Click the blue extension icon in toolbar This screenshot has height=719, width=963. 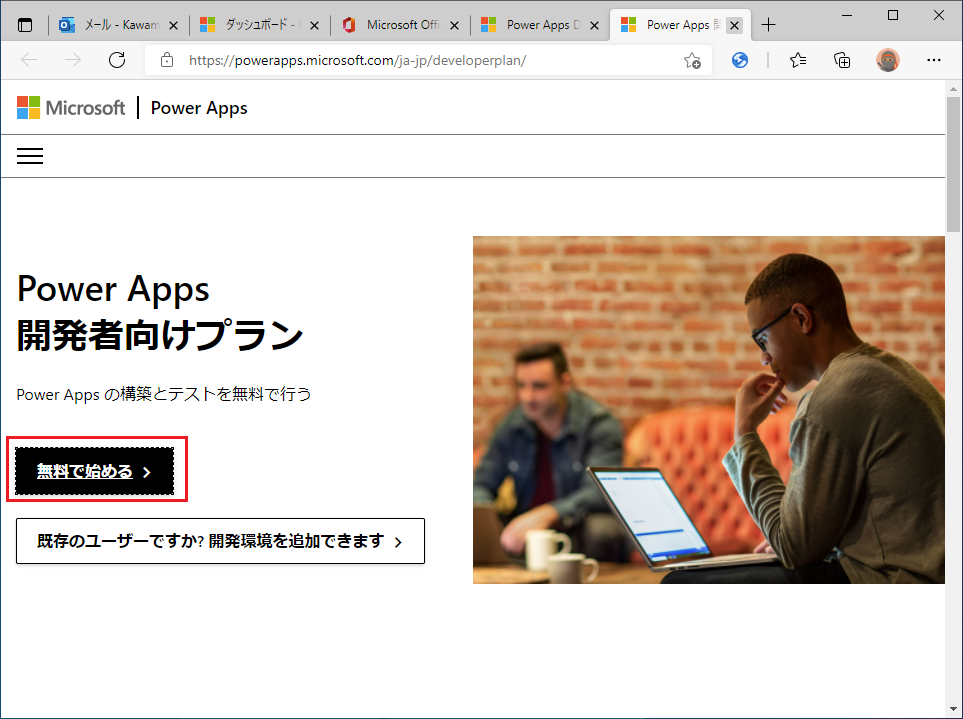tap(740, 60)
